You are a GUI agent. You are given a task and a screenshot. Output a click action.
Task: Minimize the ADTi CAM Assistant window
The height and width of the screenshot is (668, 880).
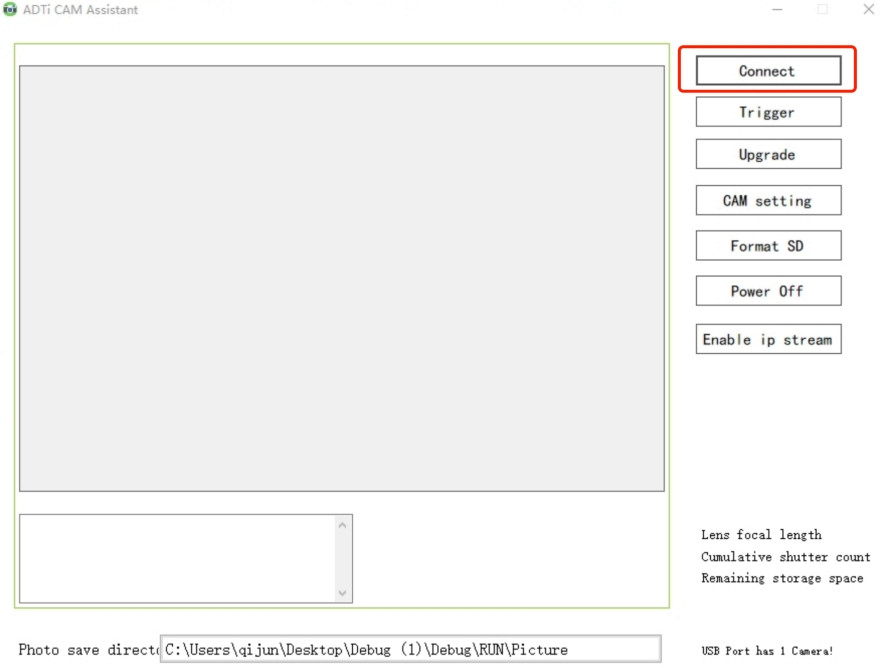(778, 10)
